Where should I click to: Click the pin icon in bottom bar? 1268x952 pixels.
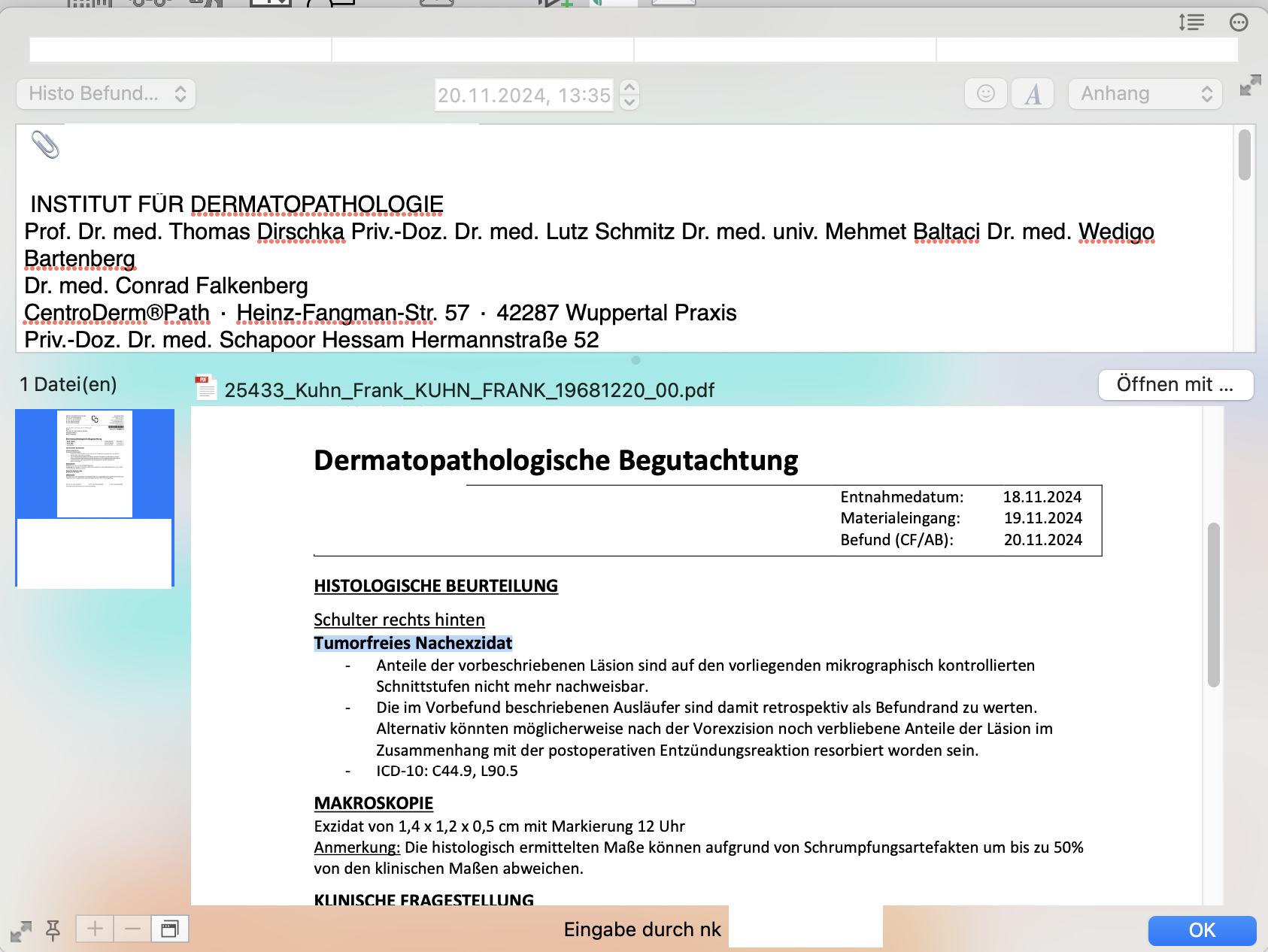coord(53,930)
